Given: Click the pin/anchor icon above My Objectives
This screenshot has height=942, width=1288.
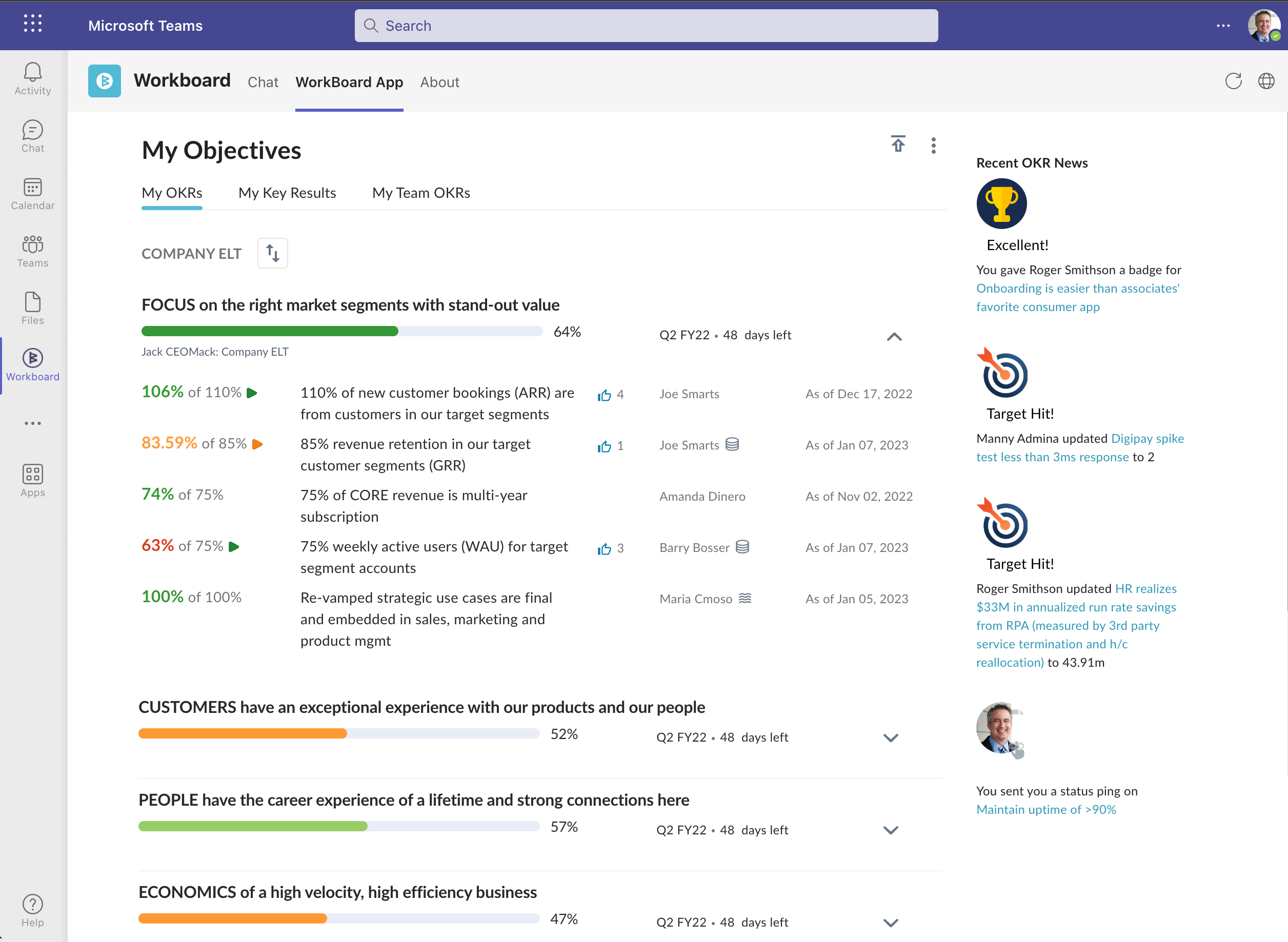Looking at the screenshot, I should click(897, 144).
